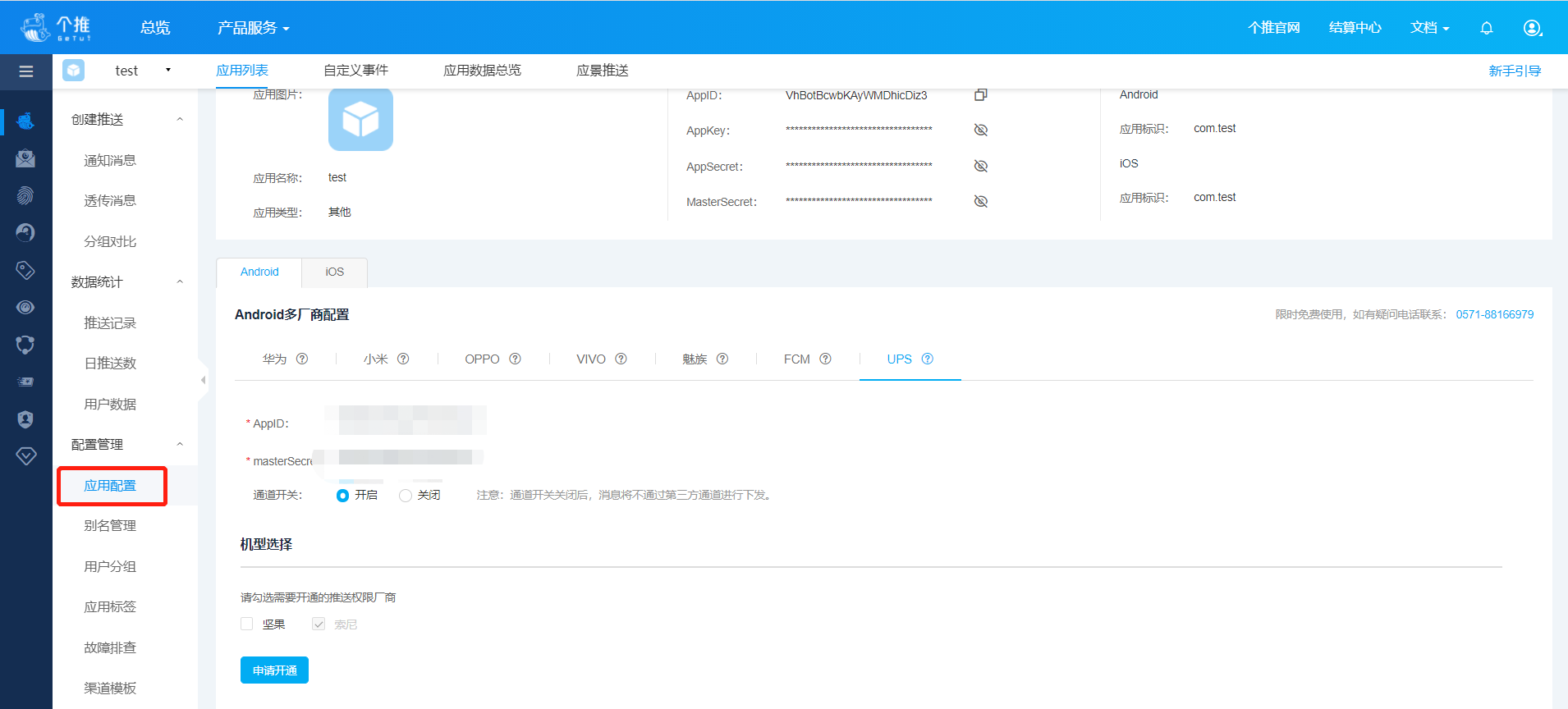Viewport: 1568px width, 709px height.
Task: Show help for 魅族 vendor
Action: point(722,359)
